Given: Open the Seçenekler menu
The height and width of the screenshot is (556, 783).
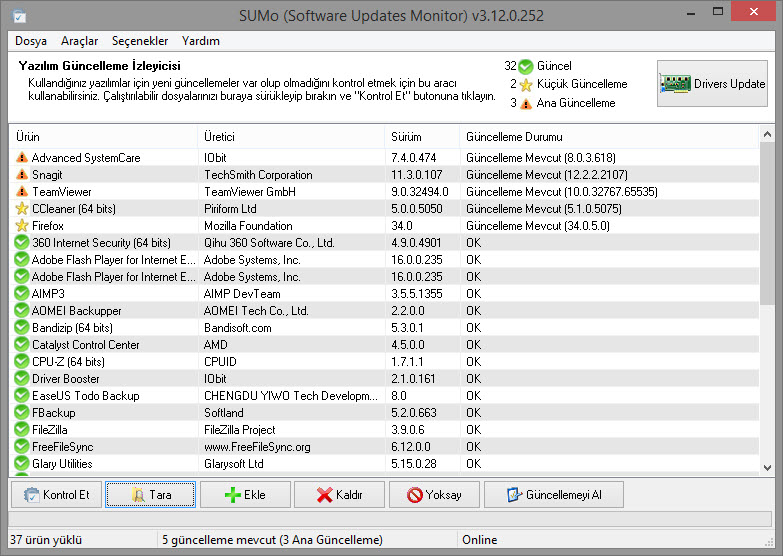Looking at the screenshot, I should [x=140, y=41].
